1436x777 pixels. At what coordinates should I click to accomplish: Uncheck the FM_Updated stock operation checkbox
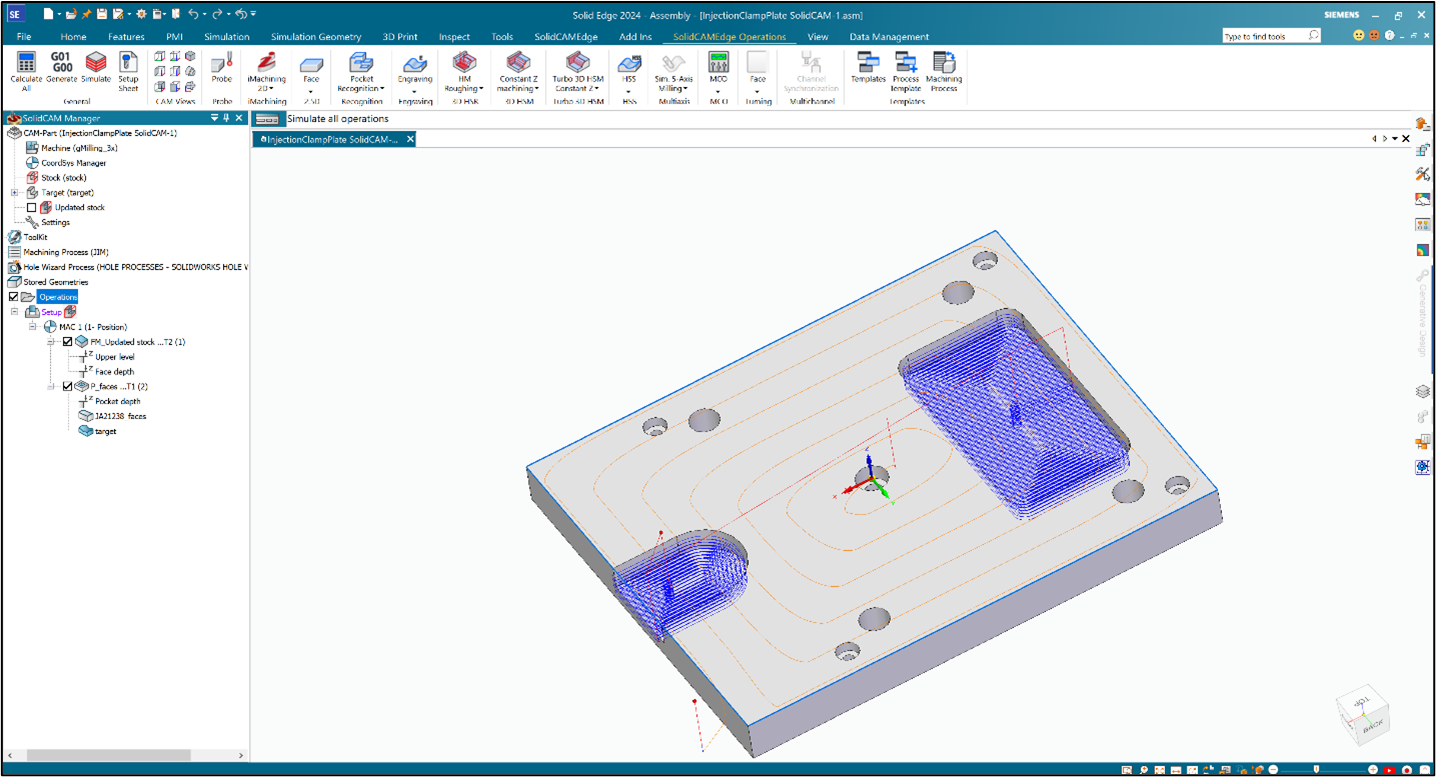click(68, 342)
